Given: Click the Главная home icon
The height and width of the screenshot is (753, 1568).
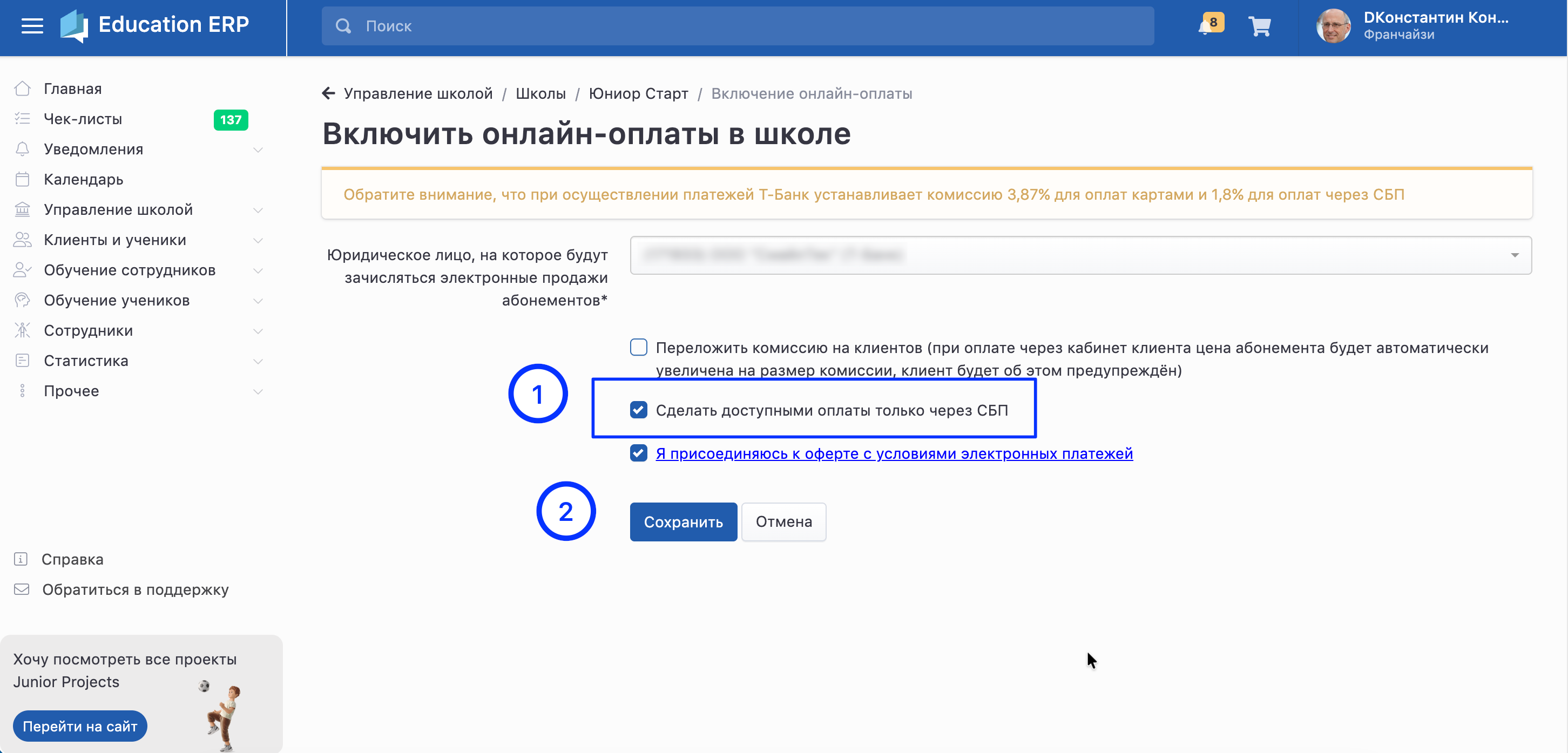Looking at the screenshot, I should point(23,89).
